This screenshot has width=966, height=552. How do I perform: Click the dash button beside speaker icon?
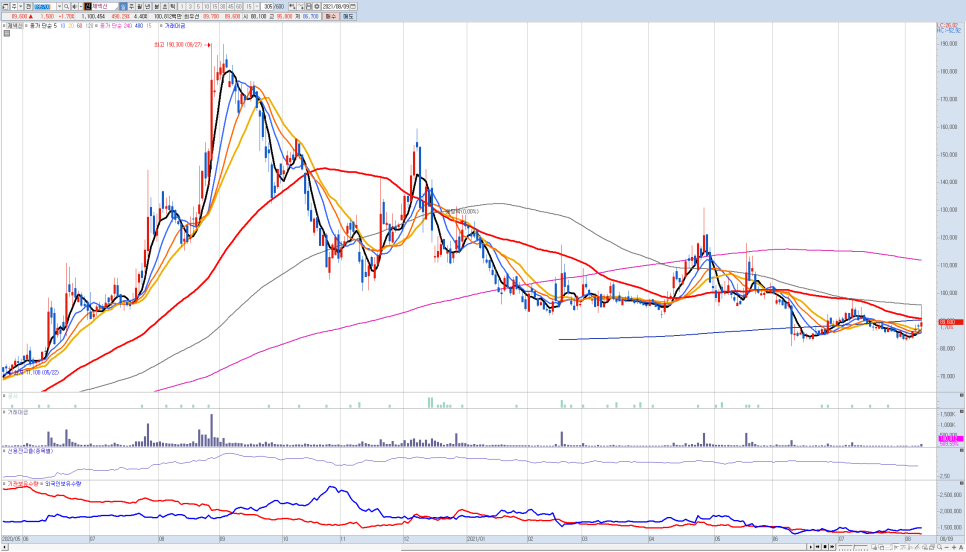pos(81,6)
